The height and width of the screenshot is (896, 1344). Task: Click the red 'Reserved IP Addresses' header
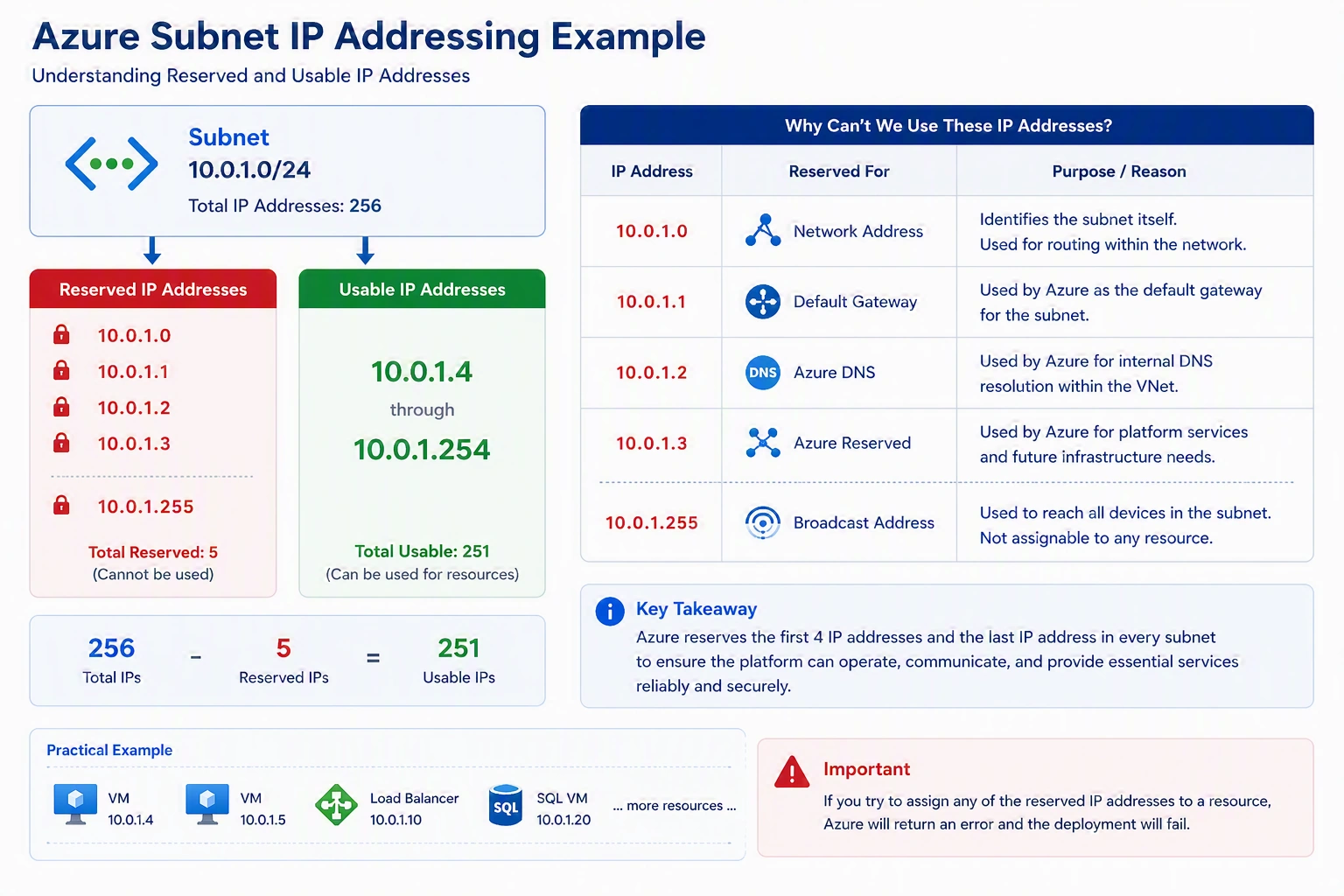(153, 289)
